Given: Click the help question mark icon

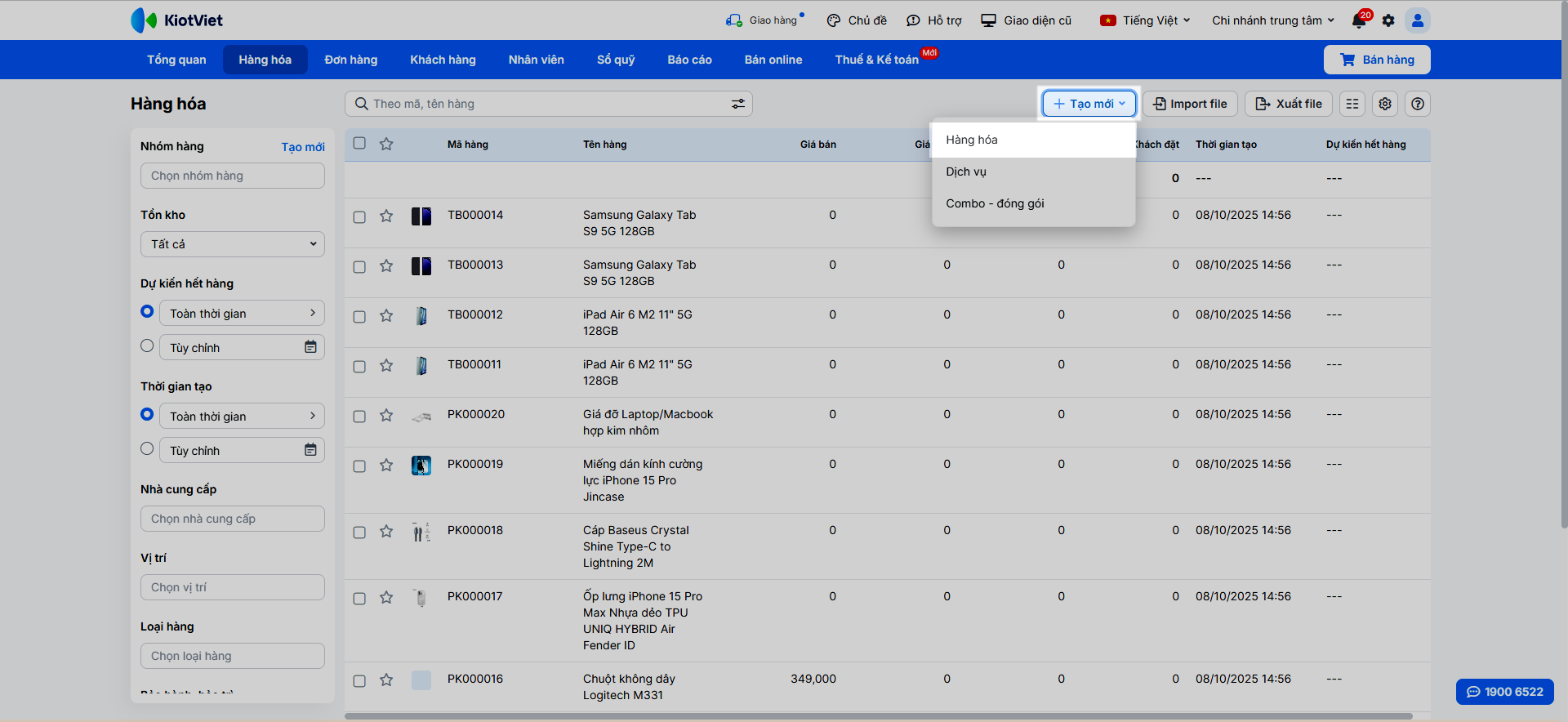Looking at the screenshot, I should coord(1418,104).
